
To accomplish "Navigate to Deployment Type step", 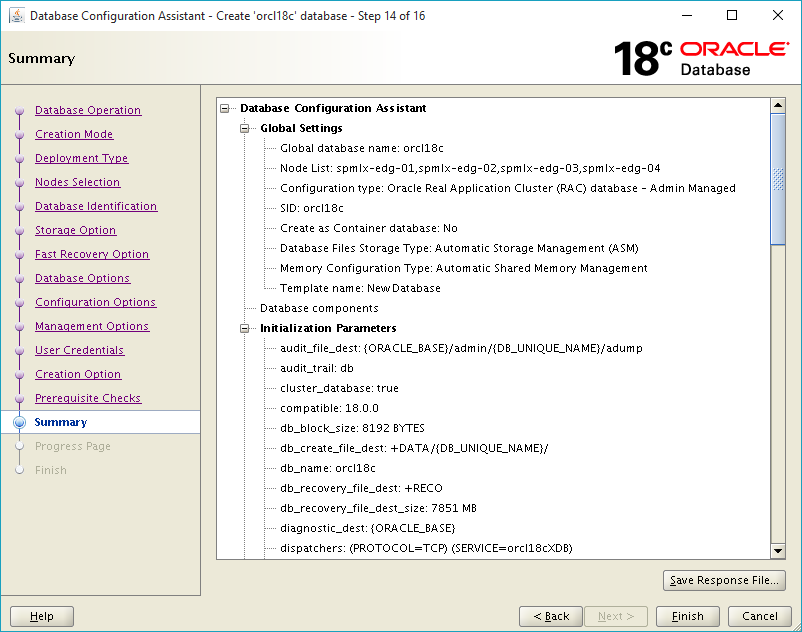I will pos(81,159).
